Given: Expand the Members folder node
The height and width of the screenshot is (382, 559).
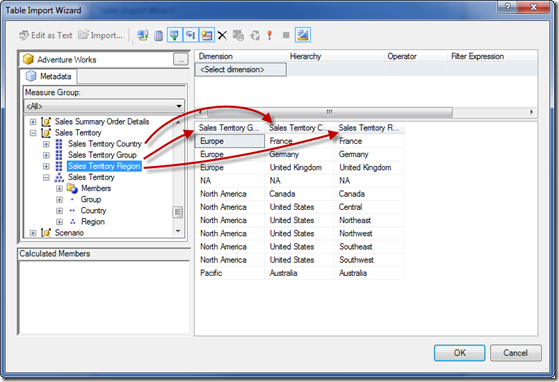Looking at the screenshot, I should tap(59, 189).
